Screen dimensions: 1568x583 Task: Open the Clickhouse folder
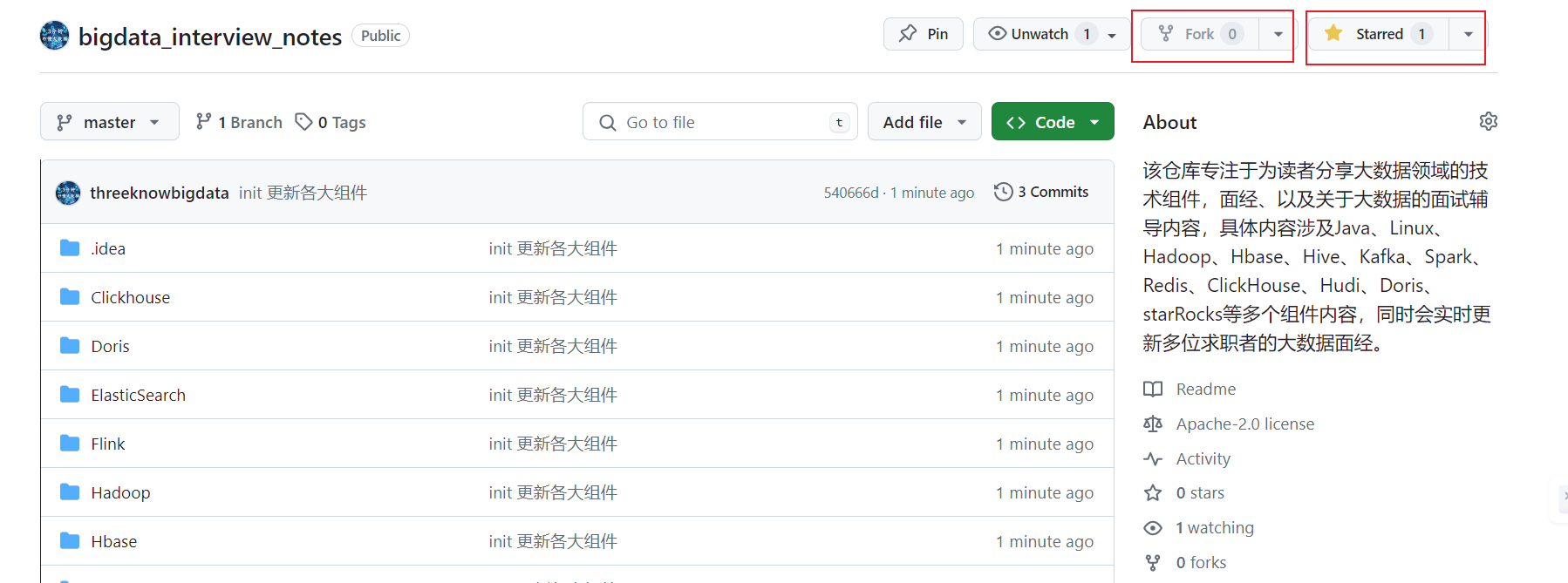click(x=131, y=297)
